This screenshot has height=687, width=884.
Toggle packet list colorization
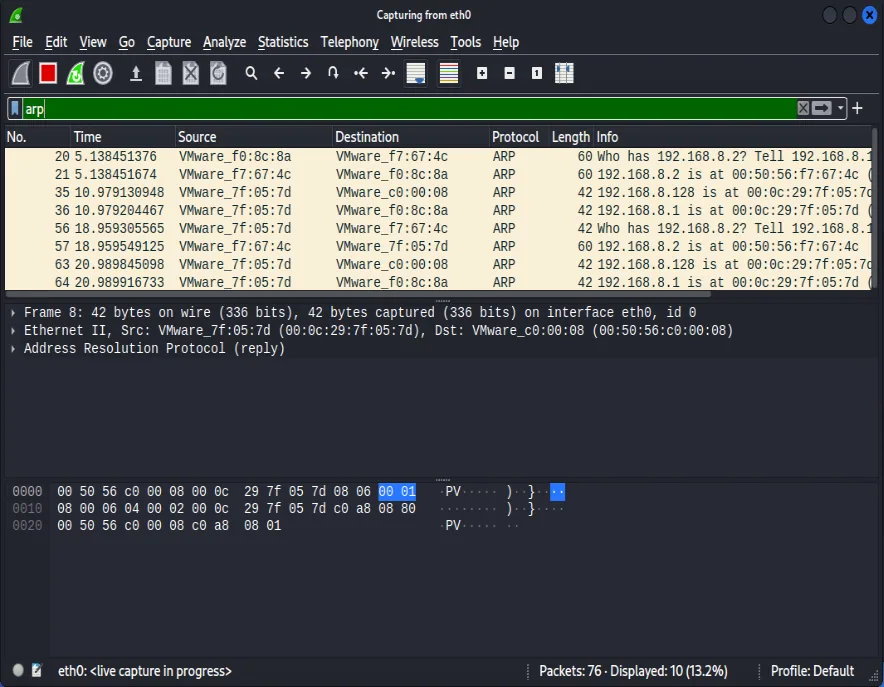click(x=449, y=73)
